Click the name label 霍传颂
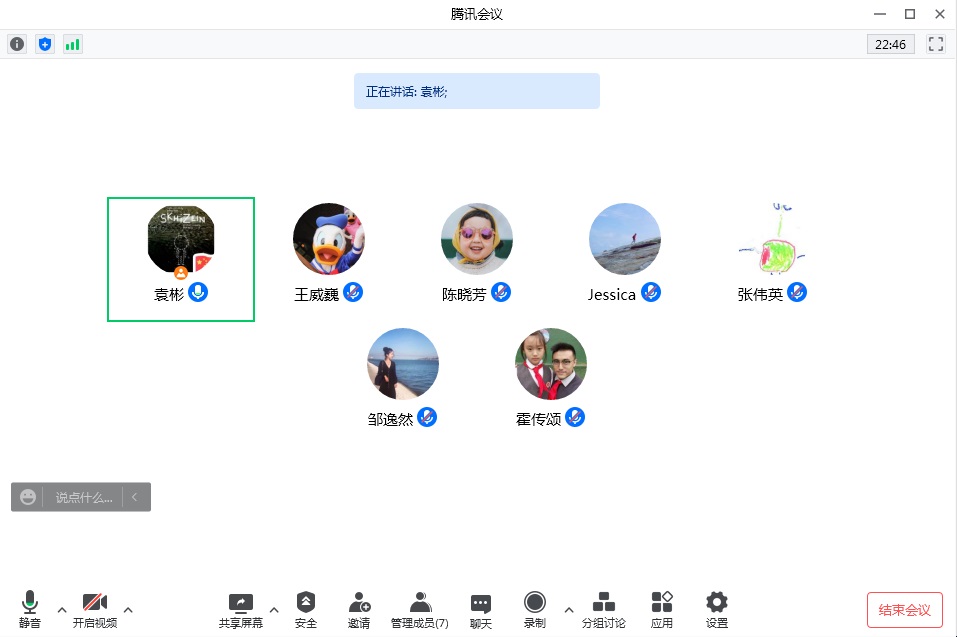Image resolution: width=957 pixels, height=637 pixels. (x=538, y=420)
